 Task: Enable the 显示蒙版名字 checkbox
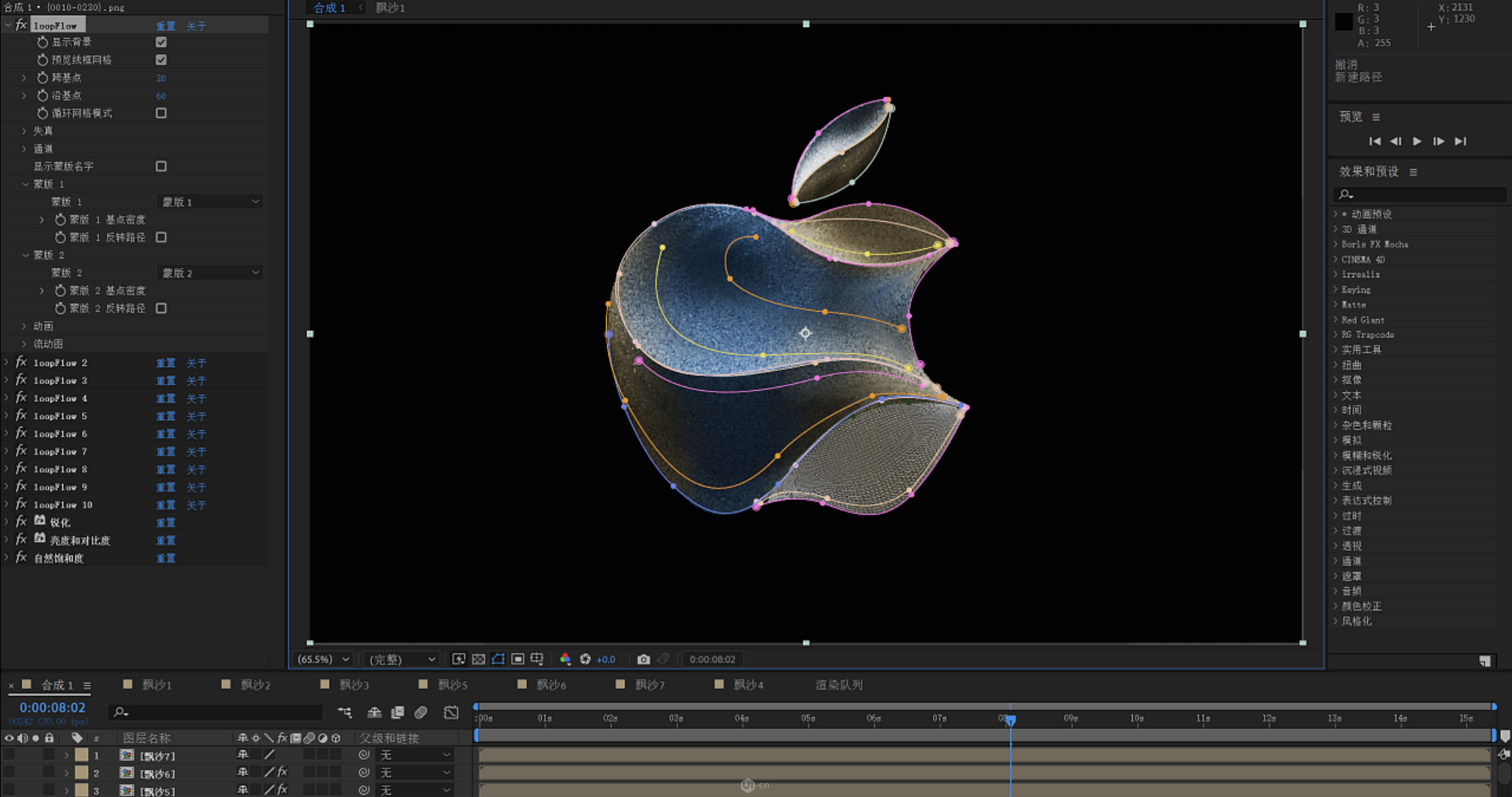[x=161, y=166]
